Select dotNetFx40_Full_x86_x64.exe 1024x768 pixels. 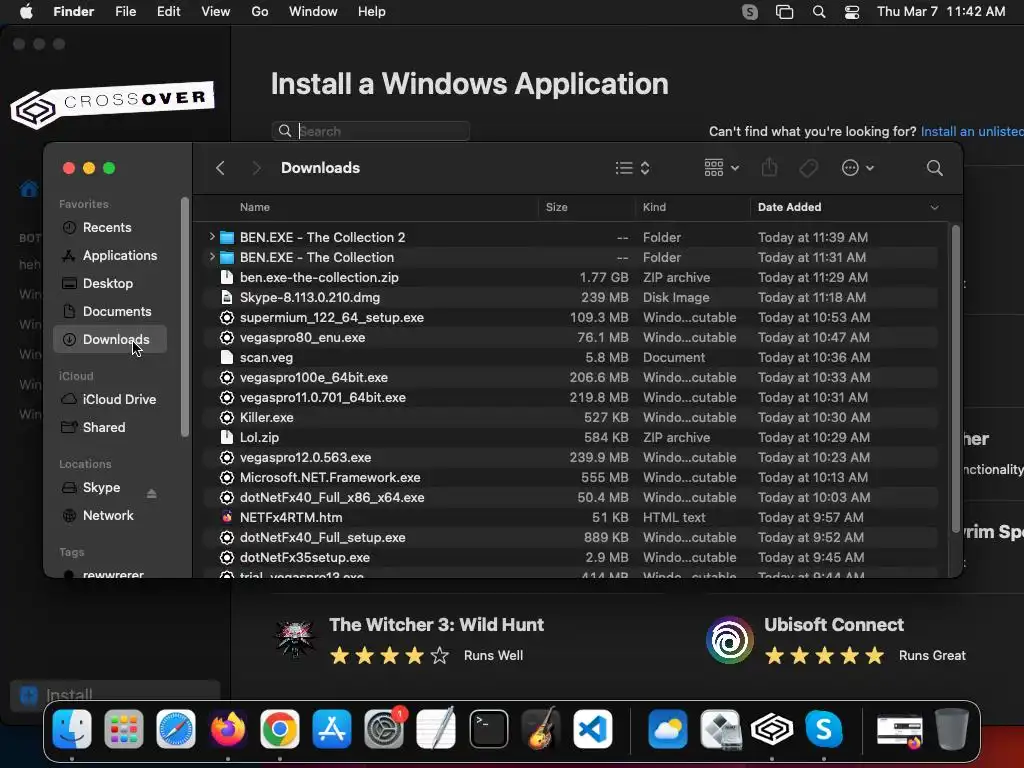571,497
